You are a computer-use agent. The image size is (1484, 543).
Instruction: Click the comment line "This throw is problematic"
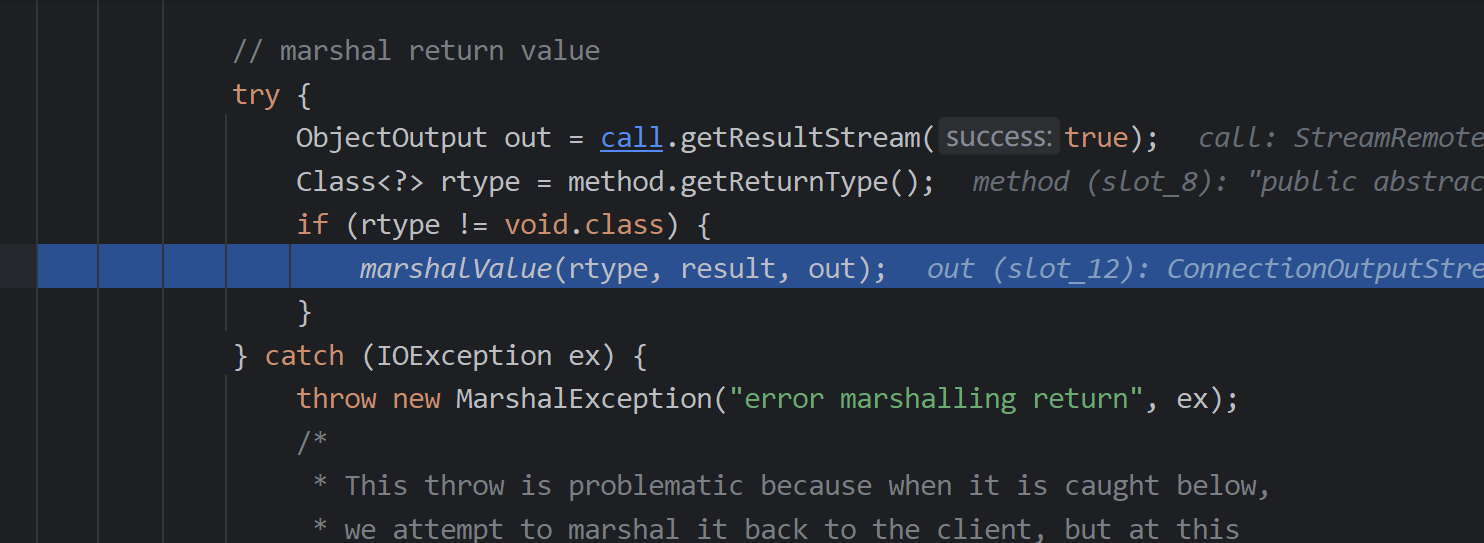(790, 486)
